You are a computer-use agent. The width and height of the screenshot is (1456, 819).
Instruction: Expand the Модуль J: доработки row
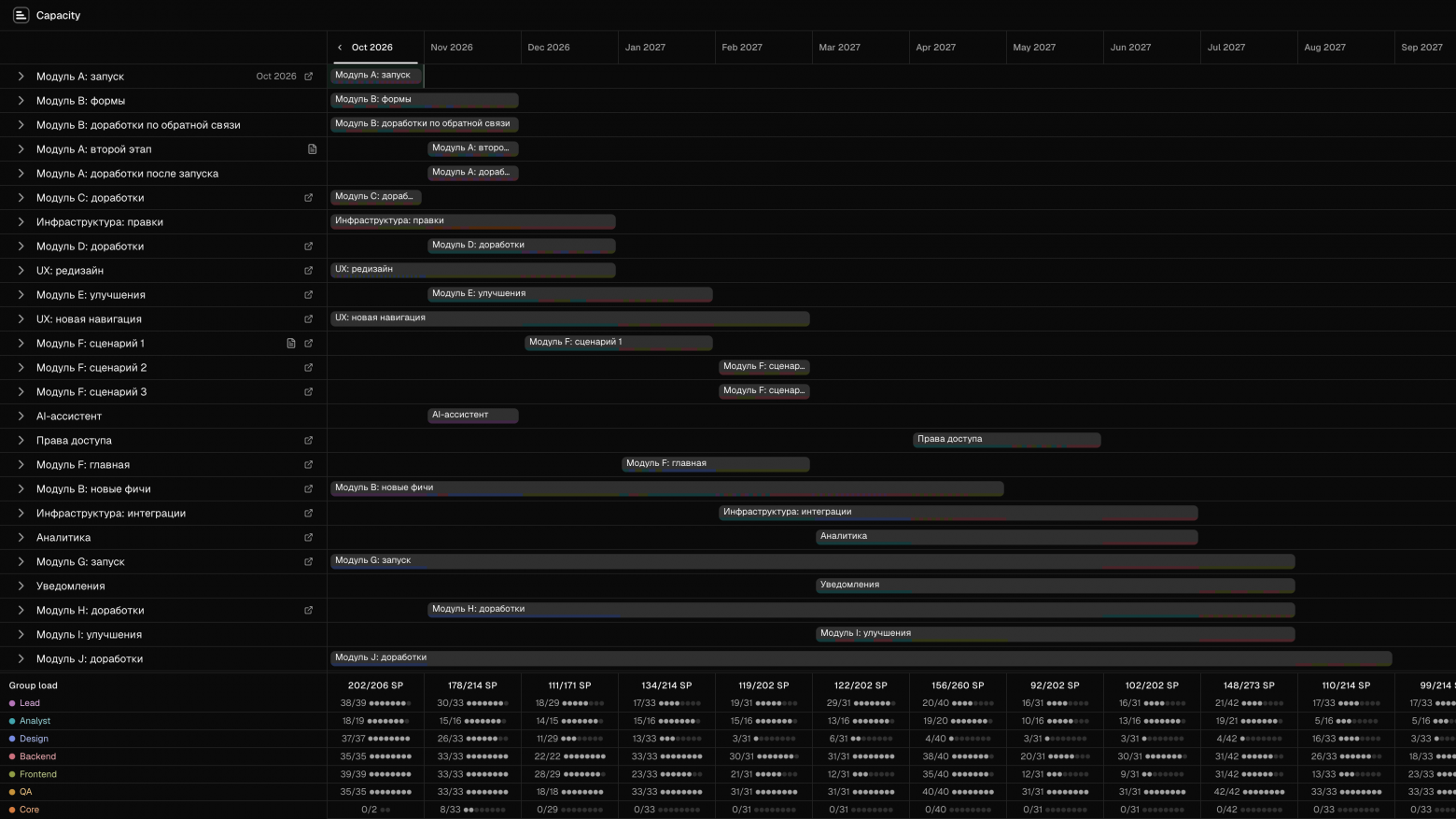(x=21, y=659)
